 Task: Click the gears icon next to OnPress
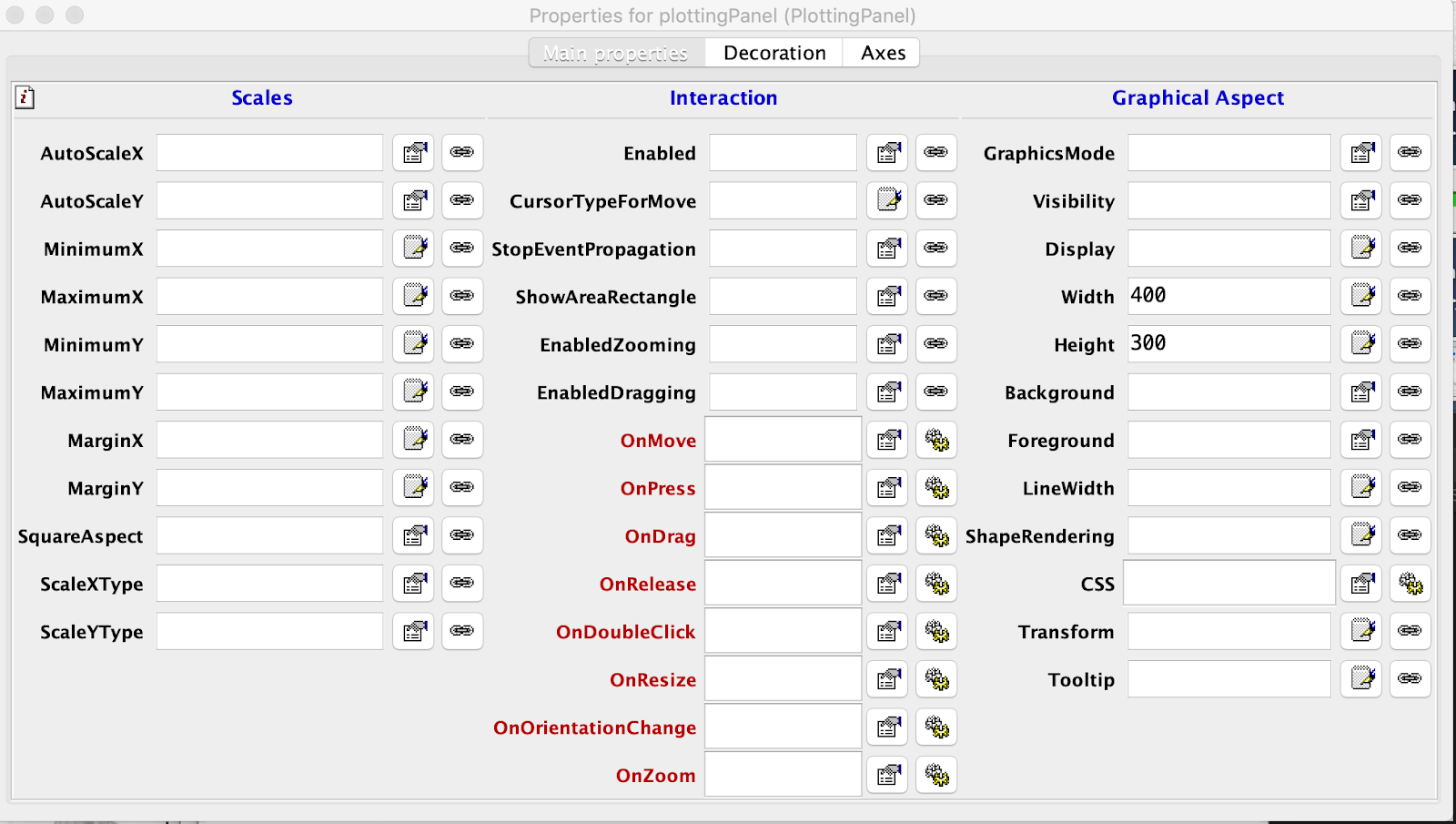pos(936,488)
